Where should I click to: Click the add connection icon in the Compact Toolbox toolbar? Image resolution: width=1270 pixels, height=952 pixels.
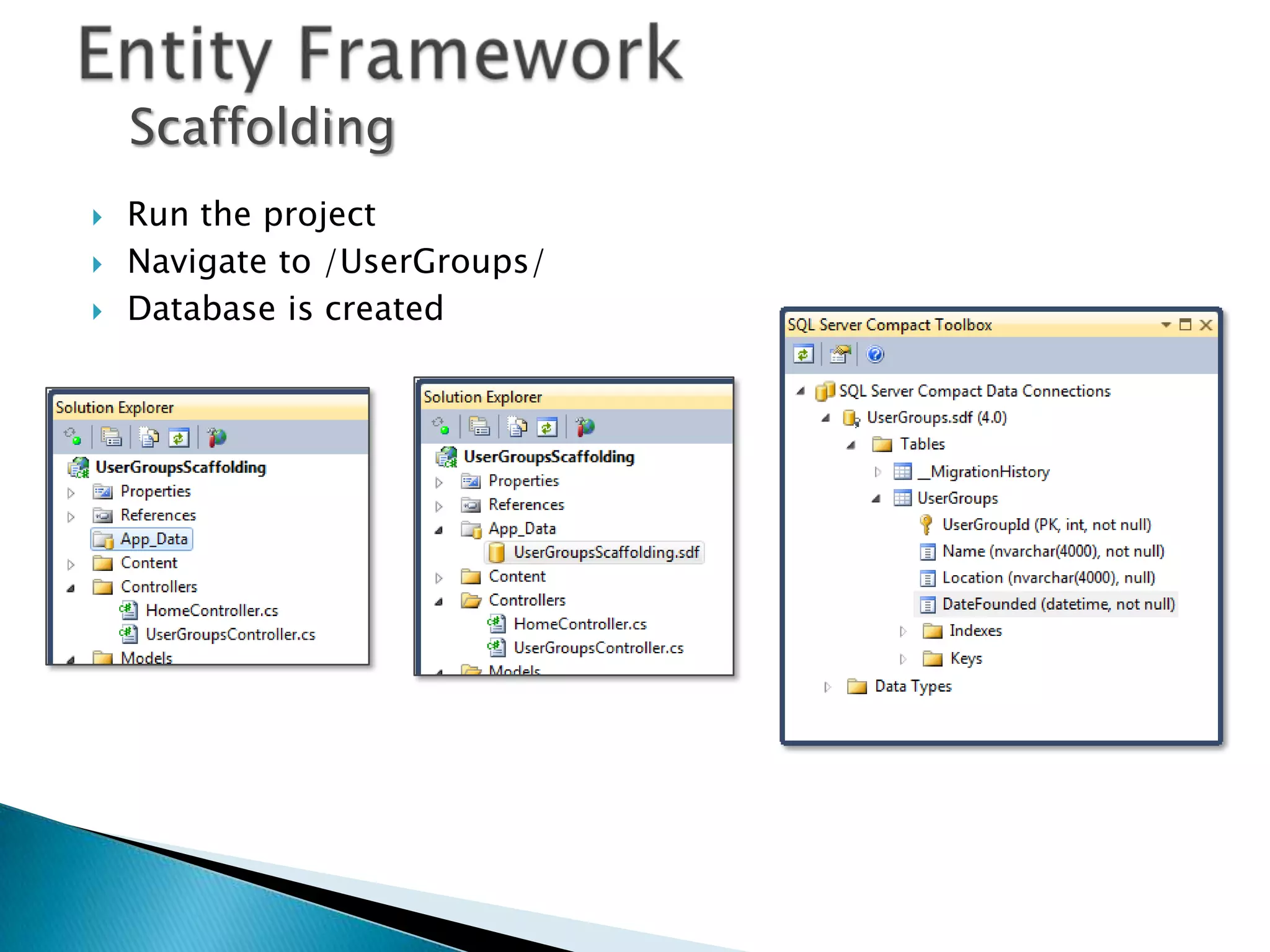click(x=840, y=355)
